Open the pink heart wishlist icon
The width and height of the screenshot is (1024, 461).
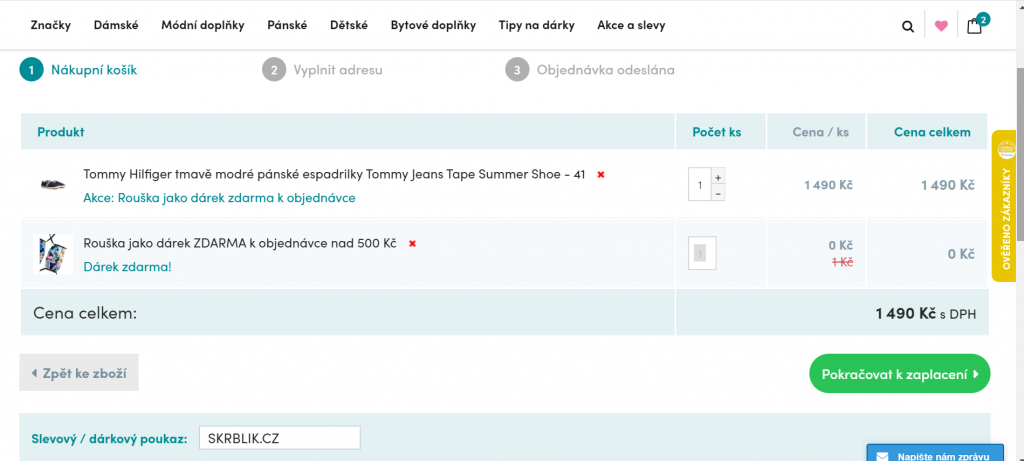click(x=941, y=26)
